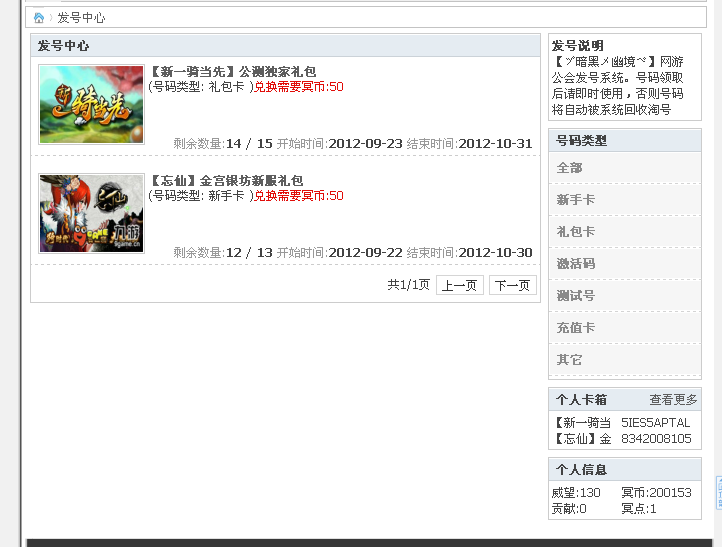Click 【新一骑当 card box entry

click(582, 423)
